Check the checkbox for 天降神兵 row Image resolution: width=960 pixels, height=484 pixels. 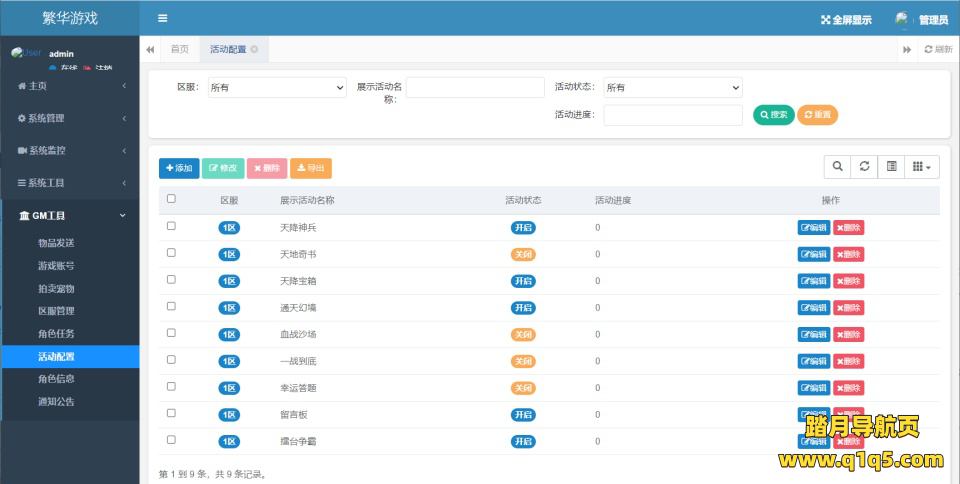coord(171,226)
